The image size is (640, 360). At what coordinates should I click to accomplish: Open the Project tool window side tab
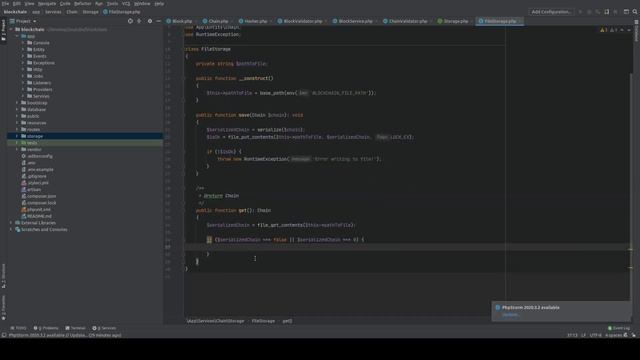tap(4, 31)
